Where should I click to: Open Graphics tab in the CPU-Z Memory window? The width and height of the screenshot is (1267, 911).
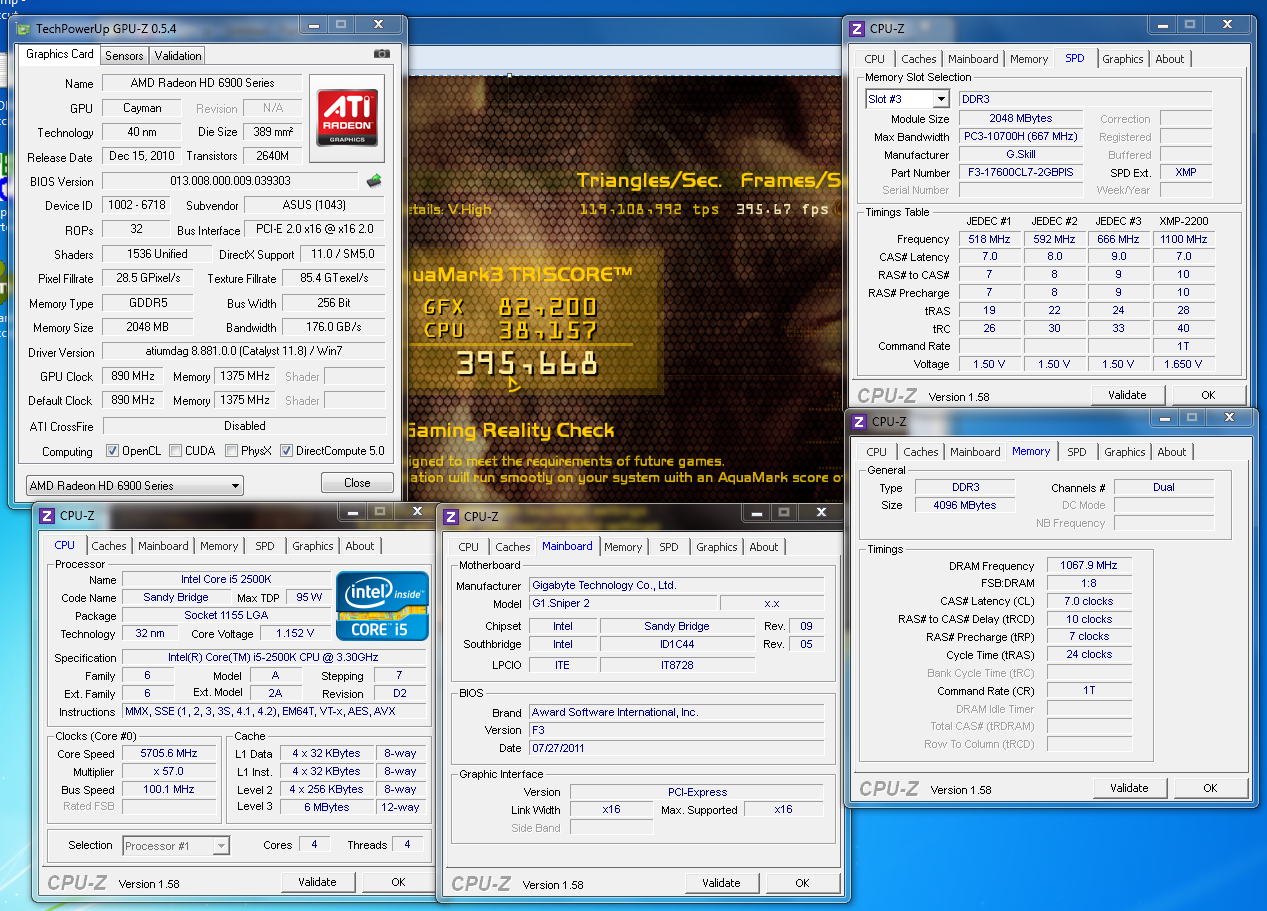click(1124, 452)
